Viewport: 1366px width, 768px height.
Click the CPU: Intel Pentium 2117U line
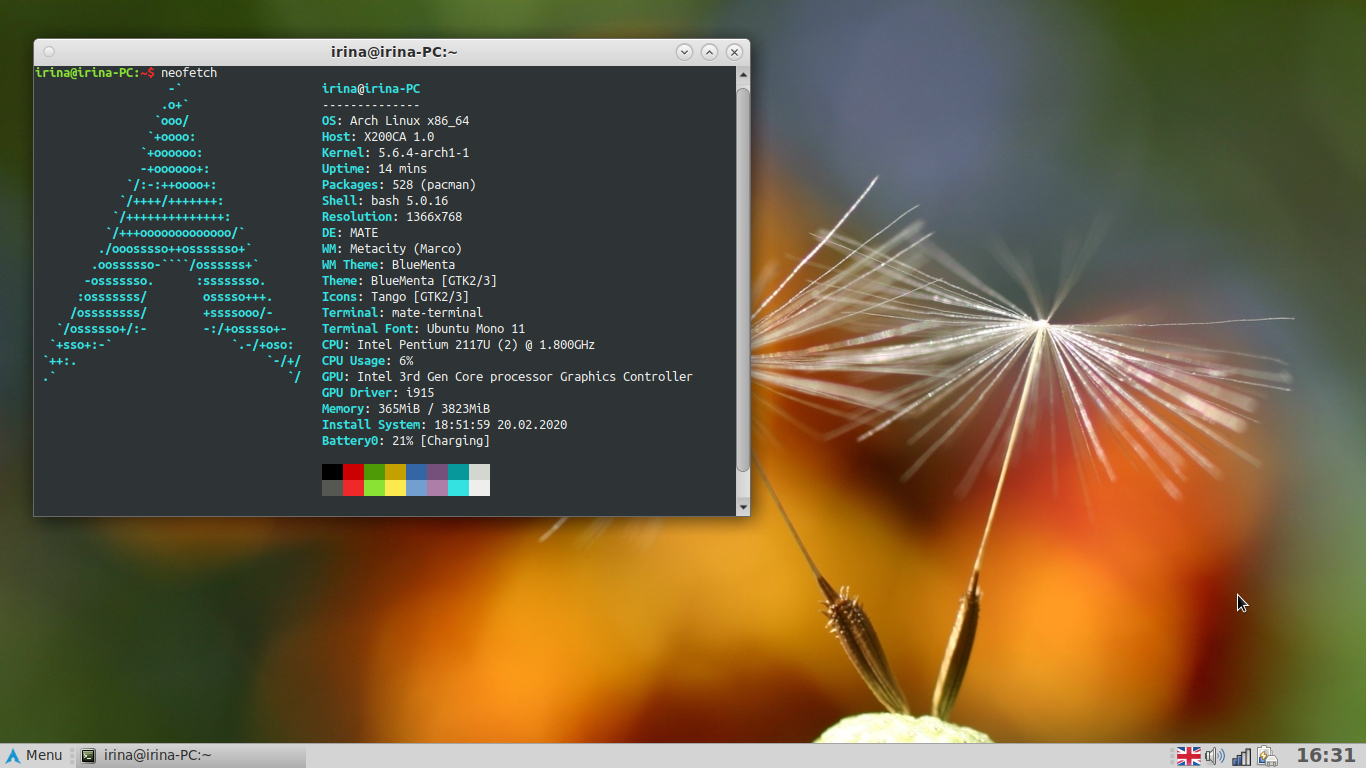458,345
